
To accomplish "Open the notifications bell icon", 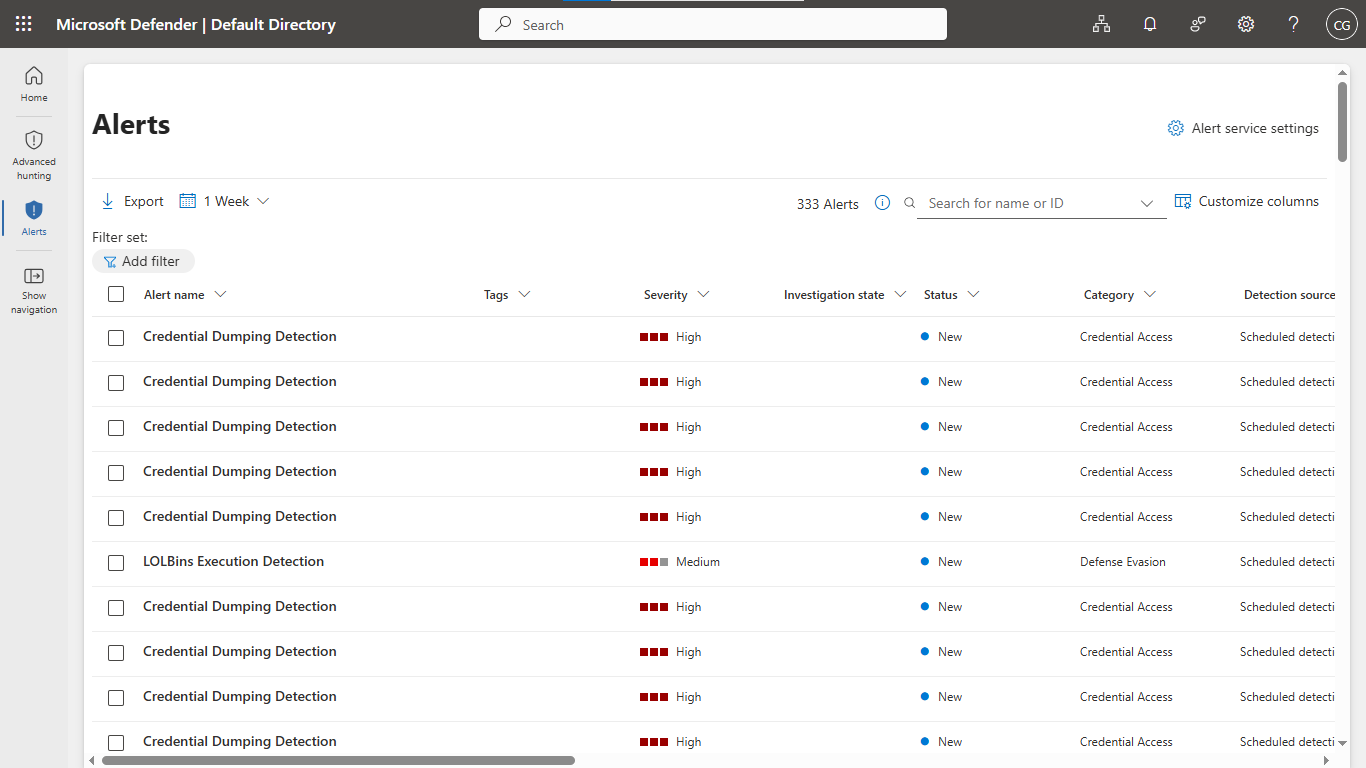I will point(1150,24).
